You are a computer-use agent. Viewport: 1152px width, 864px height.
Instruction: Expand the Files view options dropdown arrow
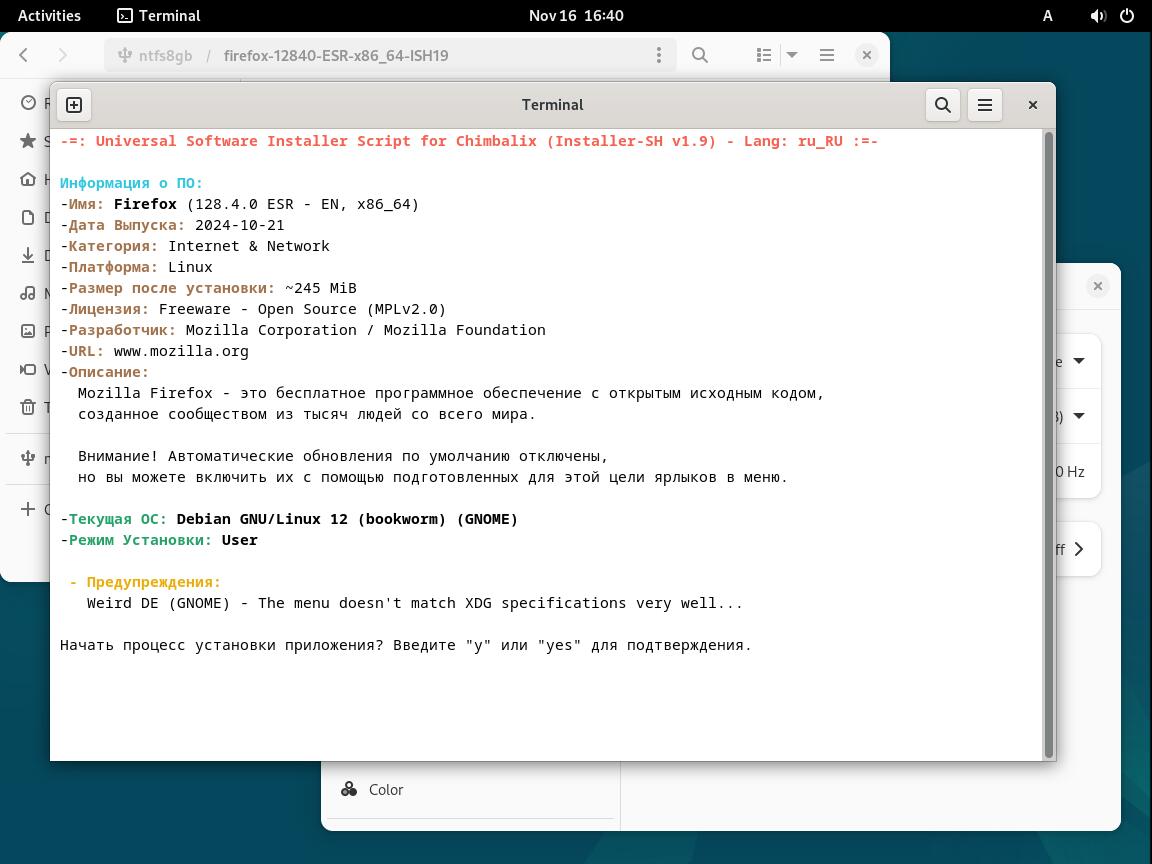click(x=792, y=55)
